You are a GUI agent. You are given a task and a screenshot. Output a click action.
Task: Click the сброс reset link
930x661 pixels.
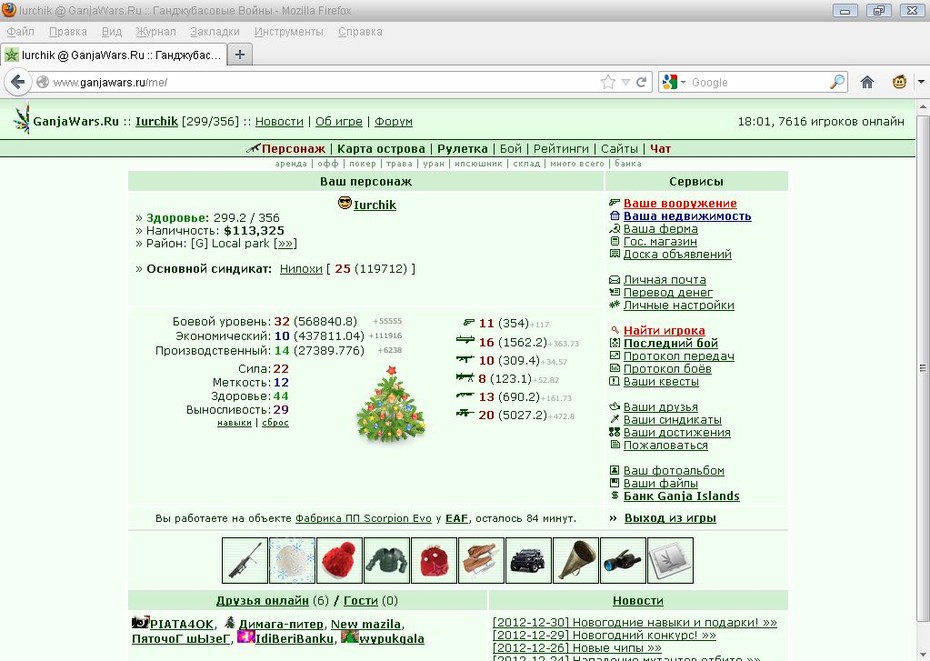pos(275,422)
